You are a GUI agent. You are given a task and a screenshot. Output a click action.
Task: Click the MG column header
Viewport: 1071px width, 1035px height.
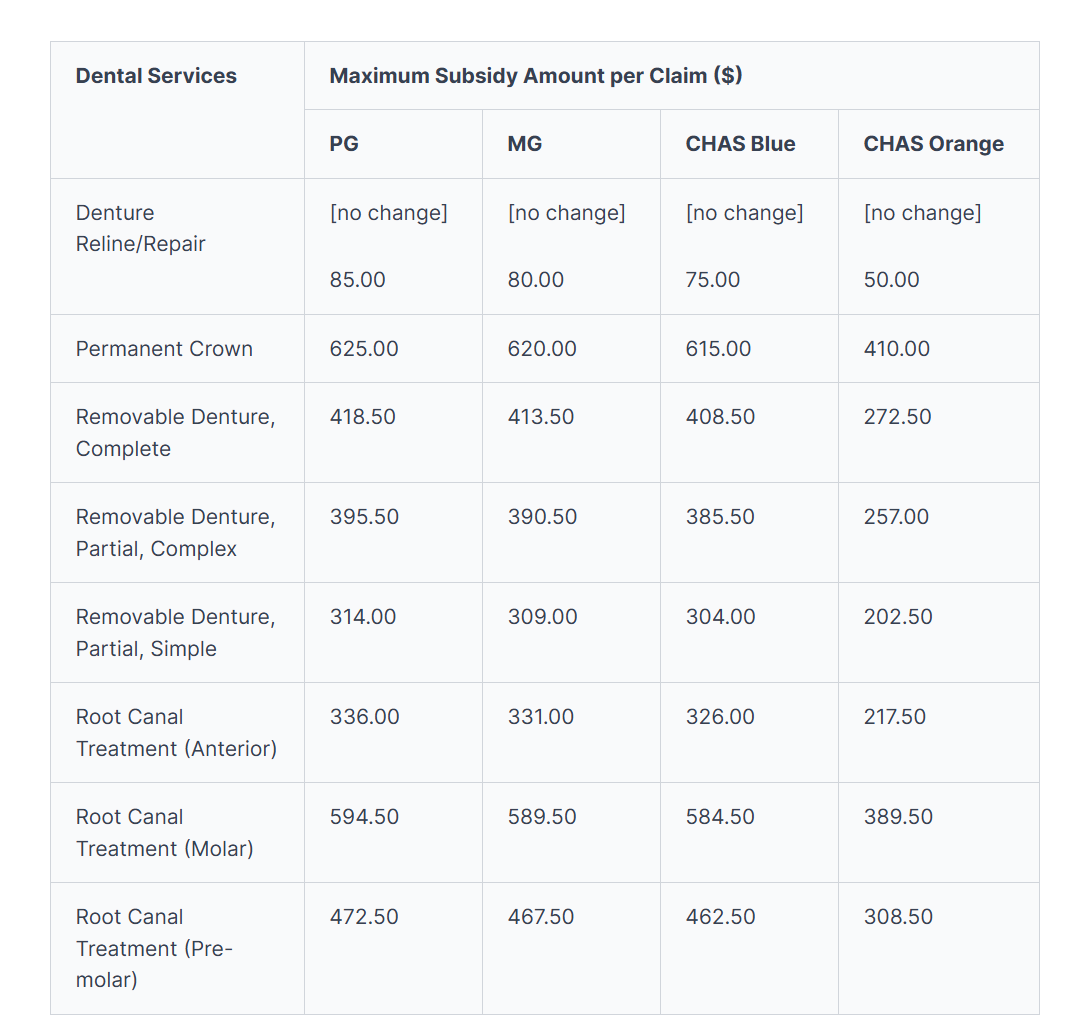pos(524,144)
